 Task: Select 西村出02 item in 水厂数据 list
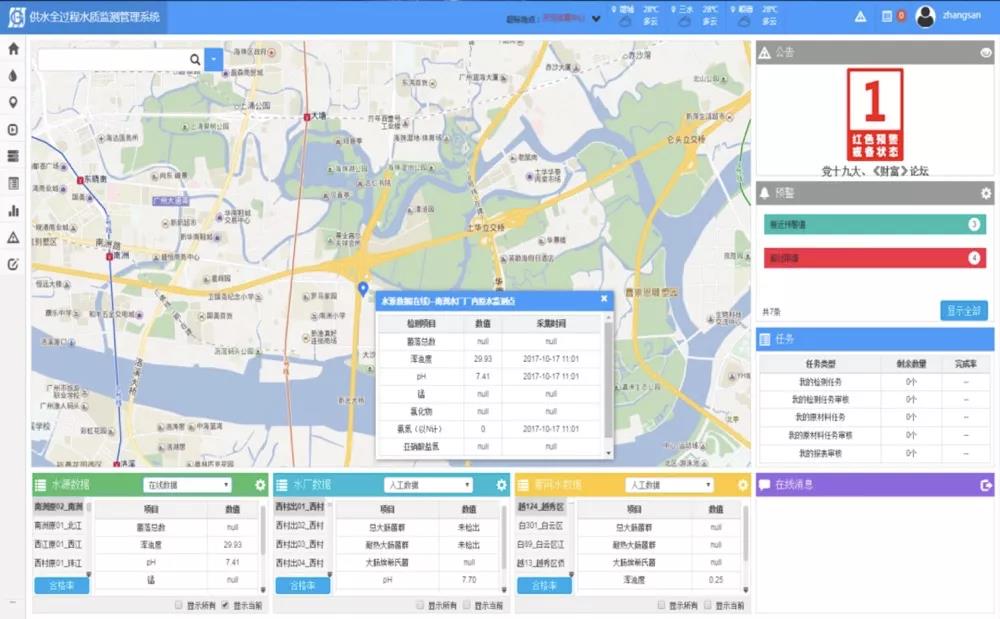pos(300,525)
